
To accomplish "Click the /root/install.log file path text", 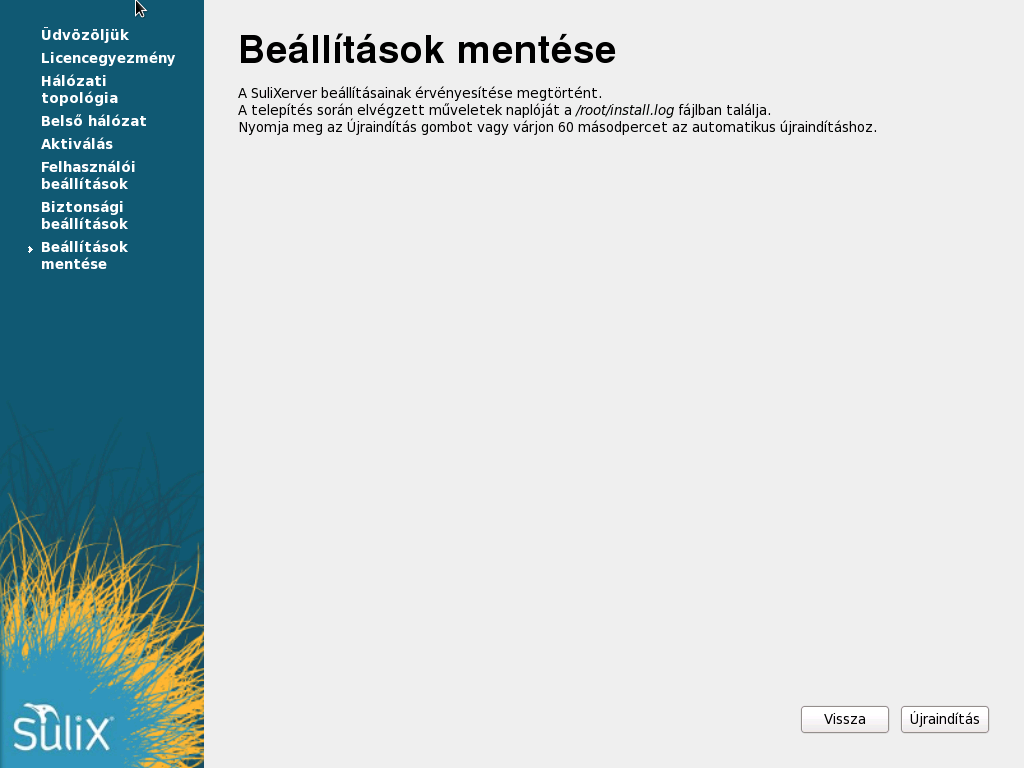I will pos(624,110).
